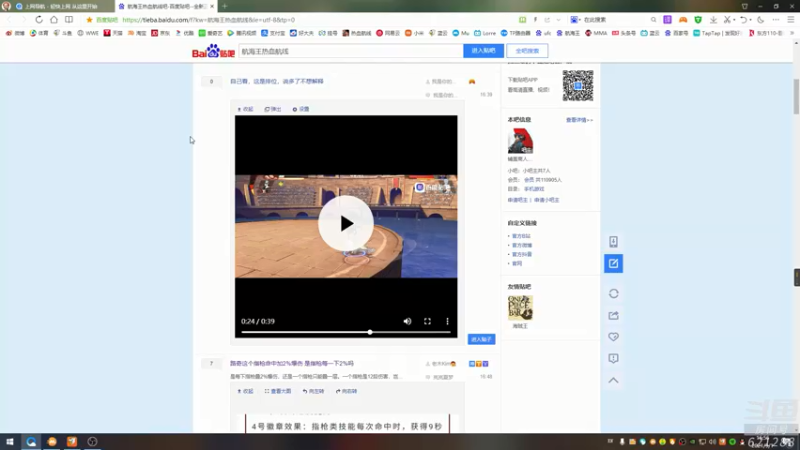Open the Windows Start menu
Viewport: 800px width, 450px height.
pyautogui.click(x=9, y=442)
